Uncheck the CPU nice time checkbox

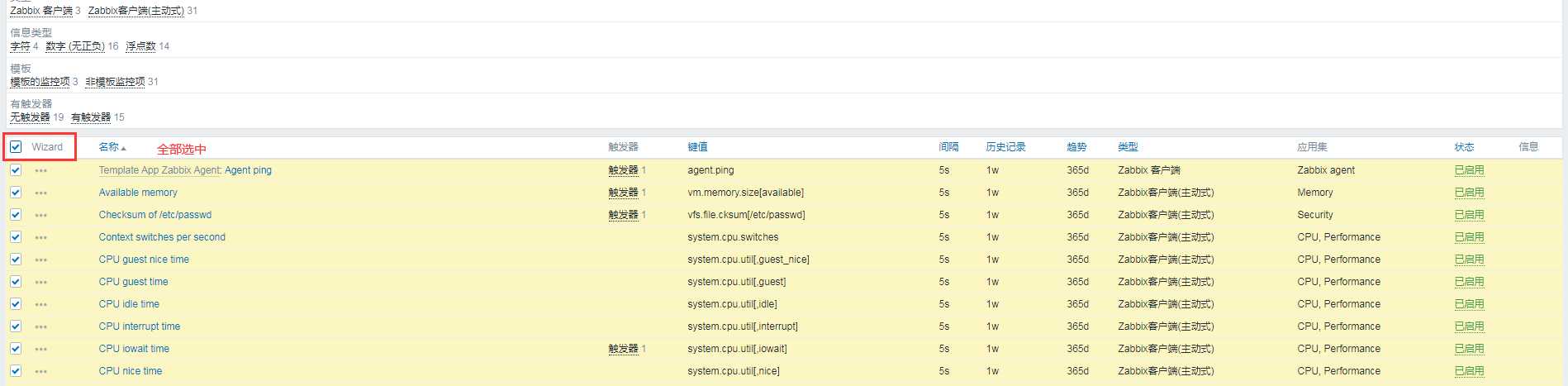[x=16, y=371]
